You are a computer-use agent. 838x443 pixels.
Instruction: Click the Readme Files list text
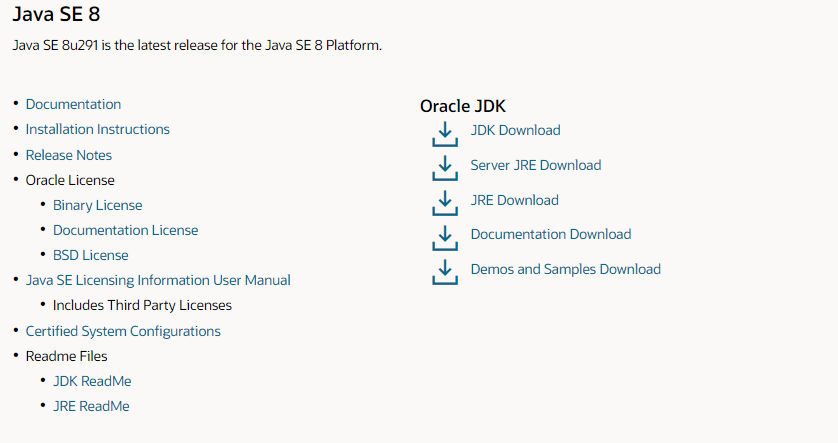66,356
